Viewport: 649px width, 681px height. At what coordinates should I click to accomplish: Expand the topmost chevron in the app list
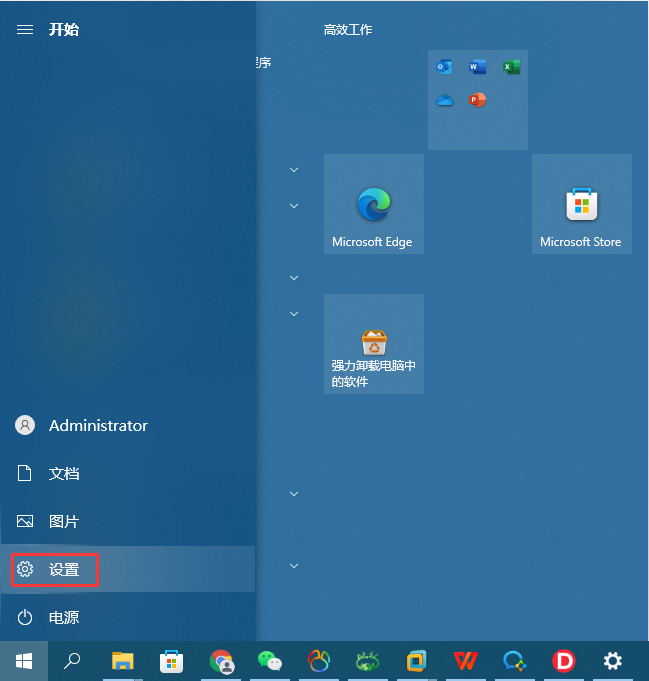click(294, 170)
